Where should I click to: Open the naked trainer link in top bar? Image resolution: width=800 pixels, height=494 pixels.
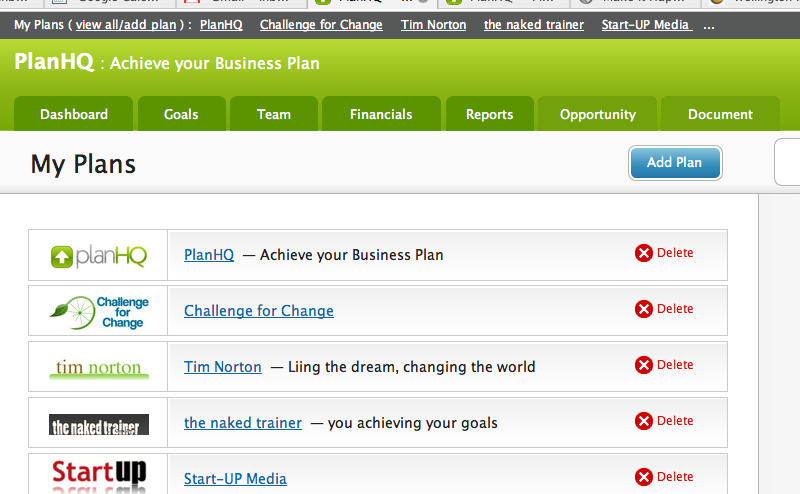click(534, 24)
